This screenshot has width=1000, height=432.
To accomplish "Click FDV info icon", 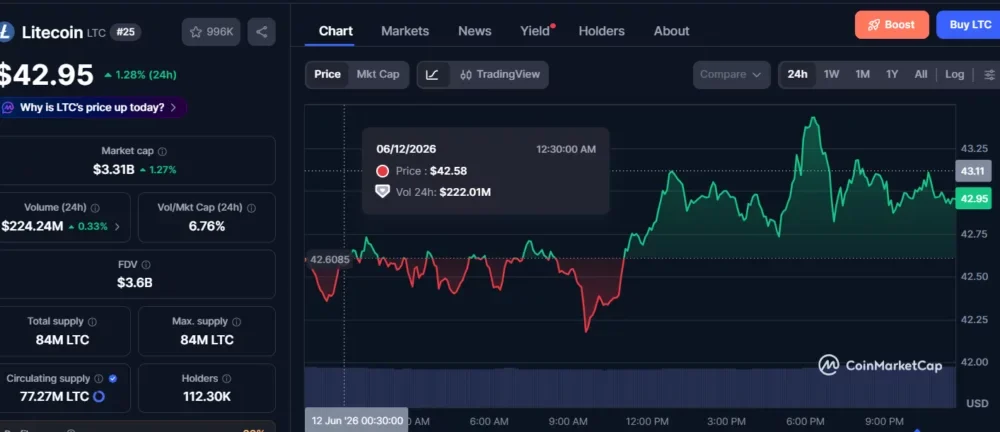I will tap(146, 264).
